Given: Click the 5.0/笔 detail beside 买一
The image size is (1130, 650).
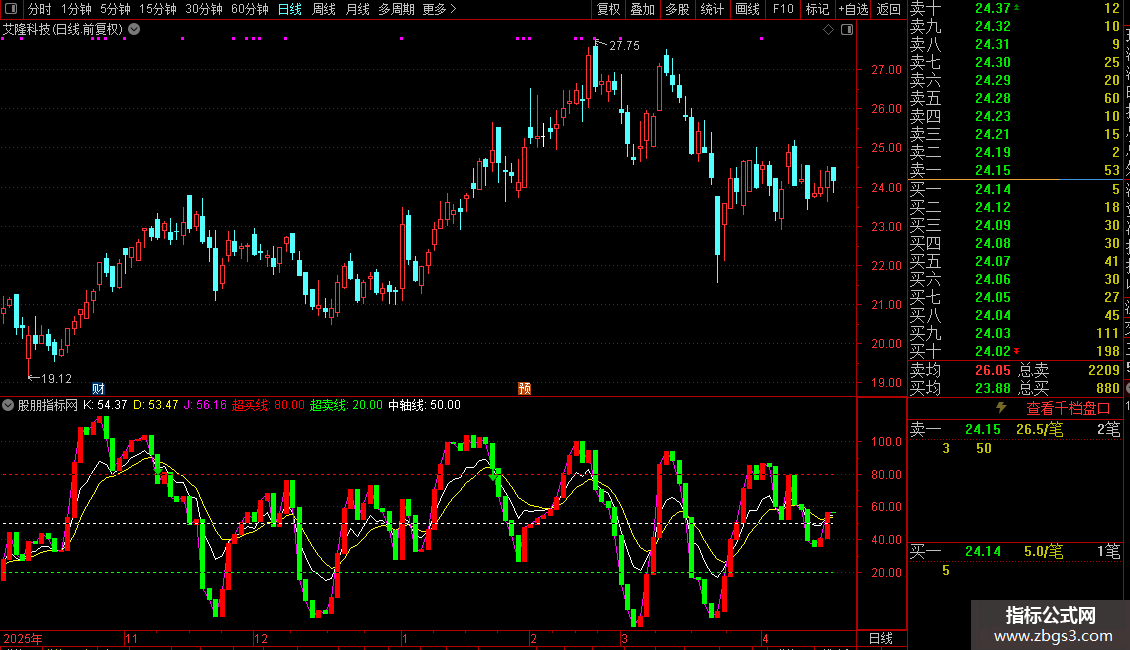Looking at the screenshot, I should tap(1043, 552).
